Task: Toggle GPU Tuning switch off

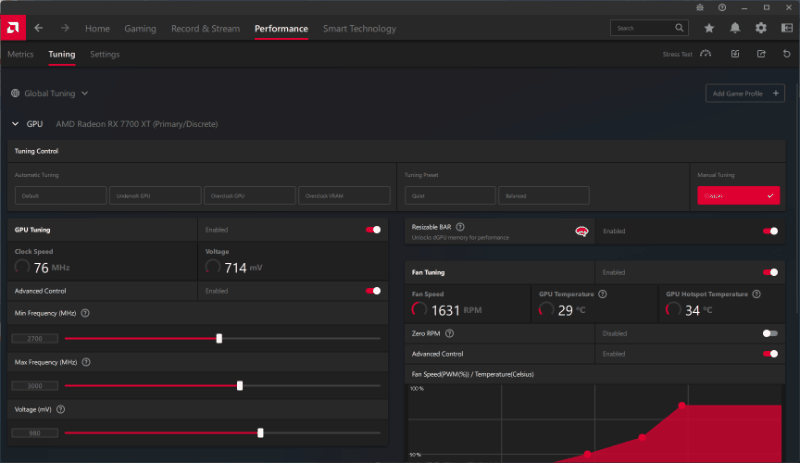Action: 373,230
